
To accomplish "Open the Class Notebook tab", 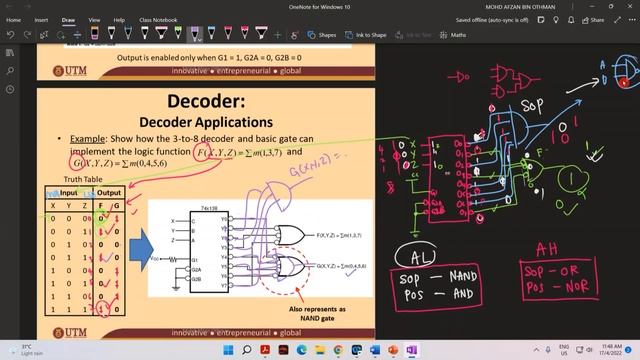I will click(x=158, y=20).
